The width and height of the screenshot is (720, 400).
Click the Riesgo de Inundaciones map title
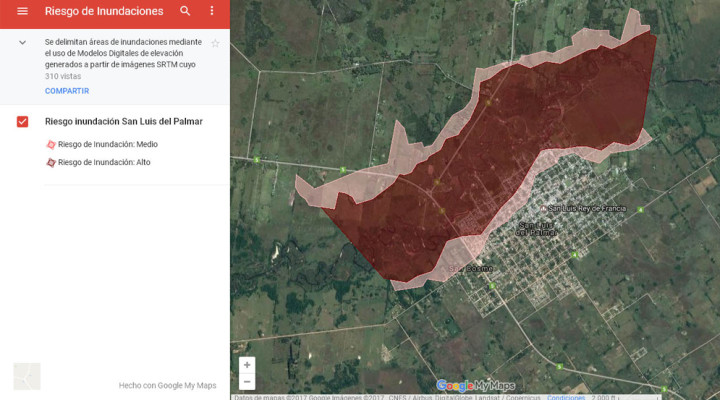coord(104,11)
